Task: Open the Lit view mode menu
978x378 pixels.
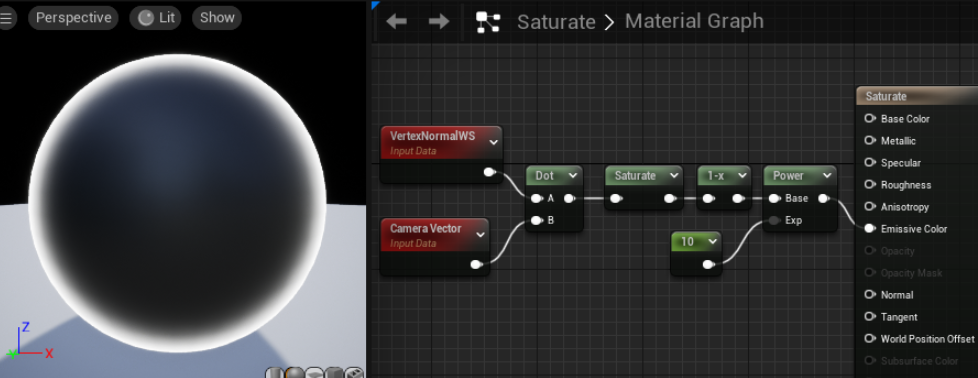Action: point(155,17)
